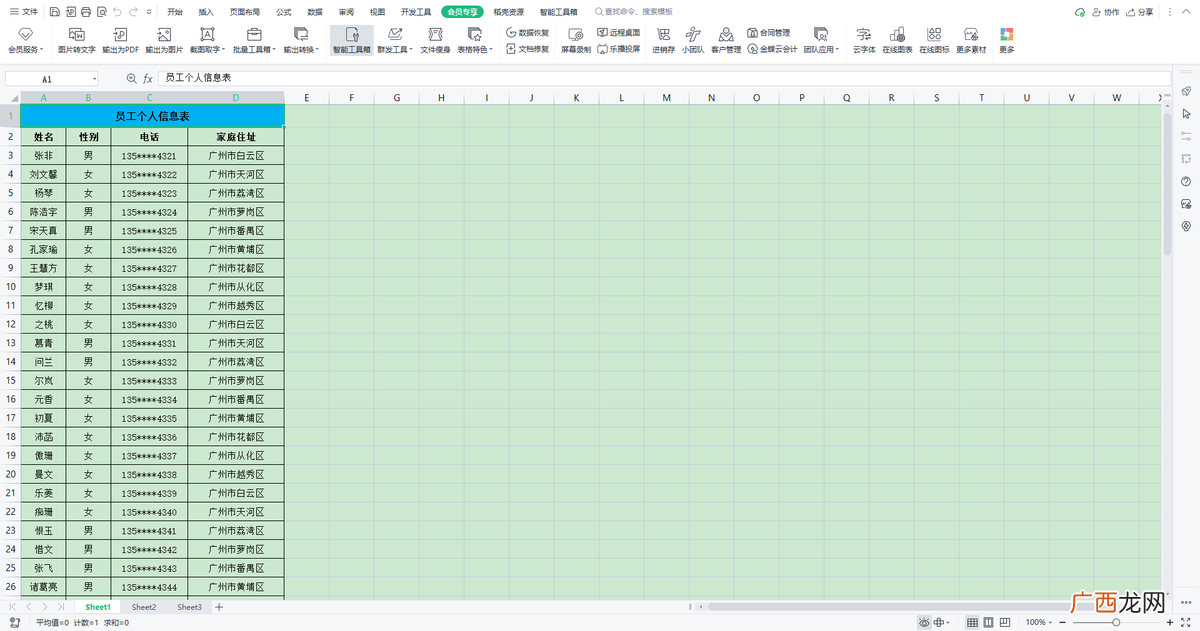Open 在线图表 online charts
This screenshot has width=1200, height=631.
(x=897, y=41)
